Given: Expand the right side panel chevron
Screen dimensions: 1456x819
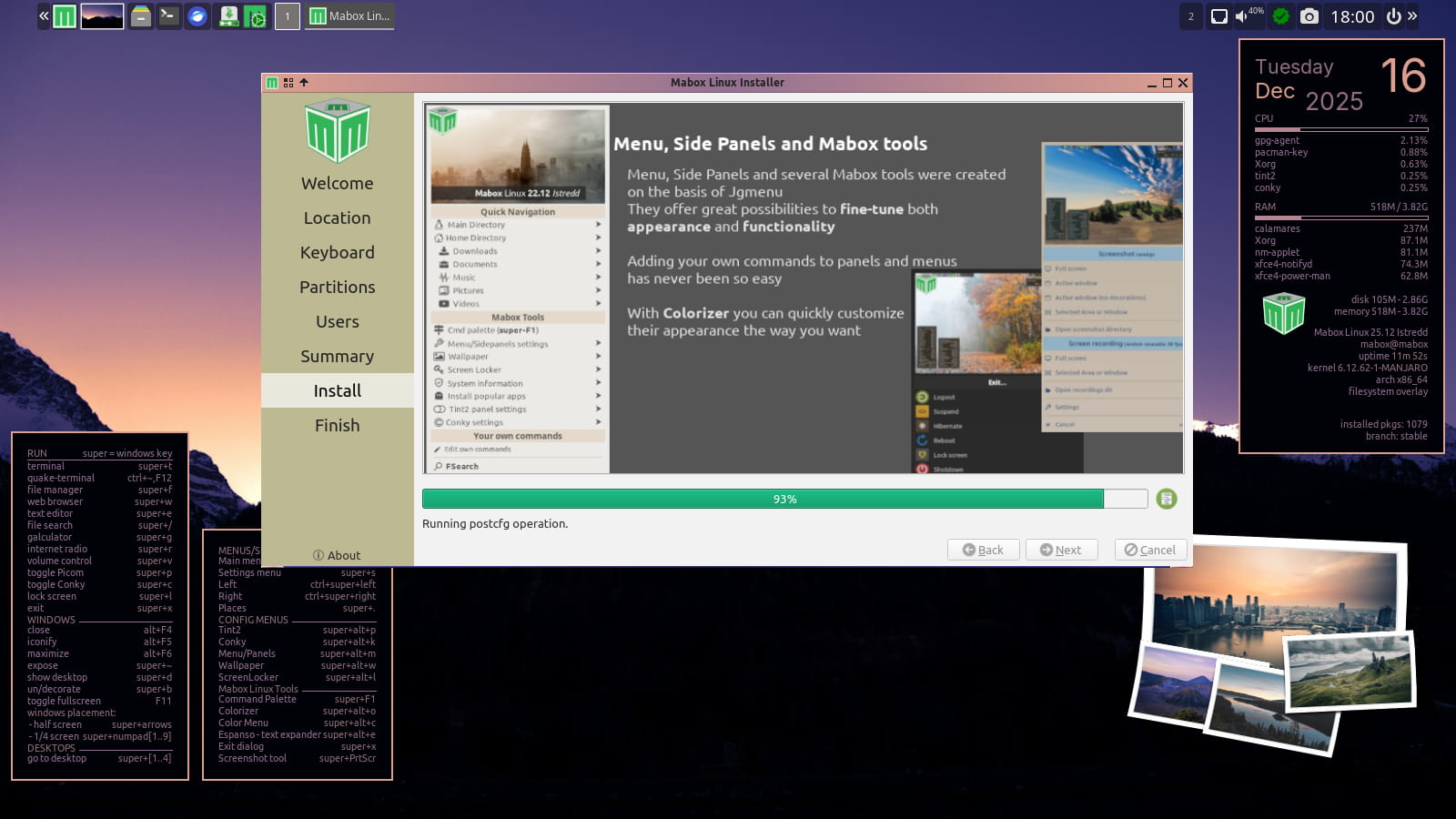Looking at the screenshot, I should click(1412, 16).
